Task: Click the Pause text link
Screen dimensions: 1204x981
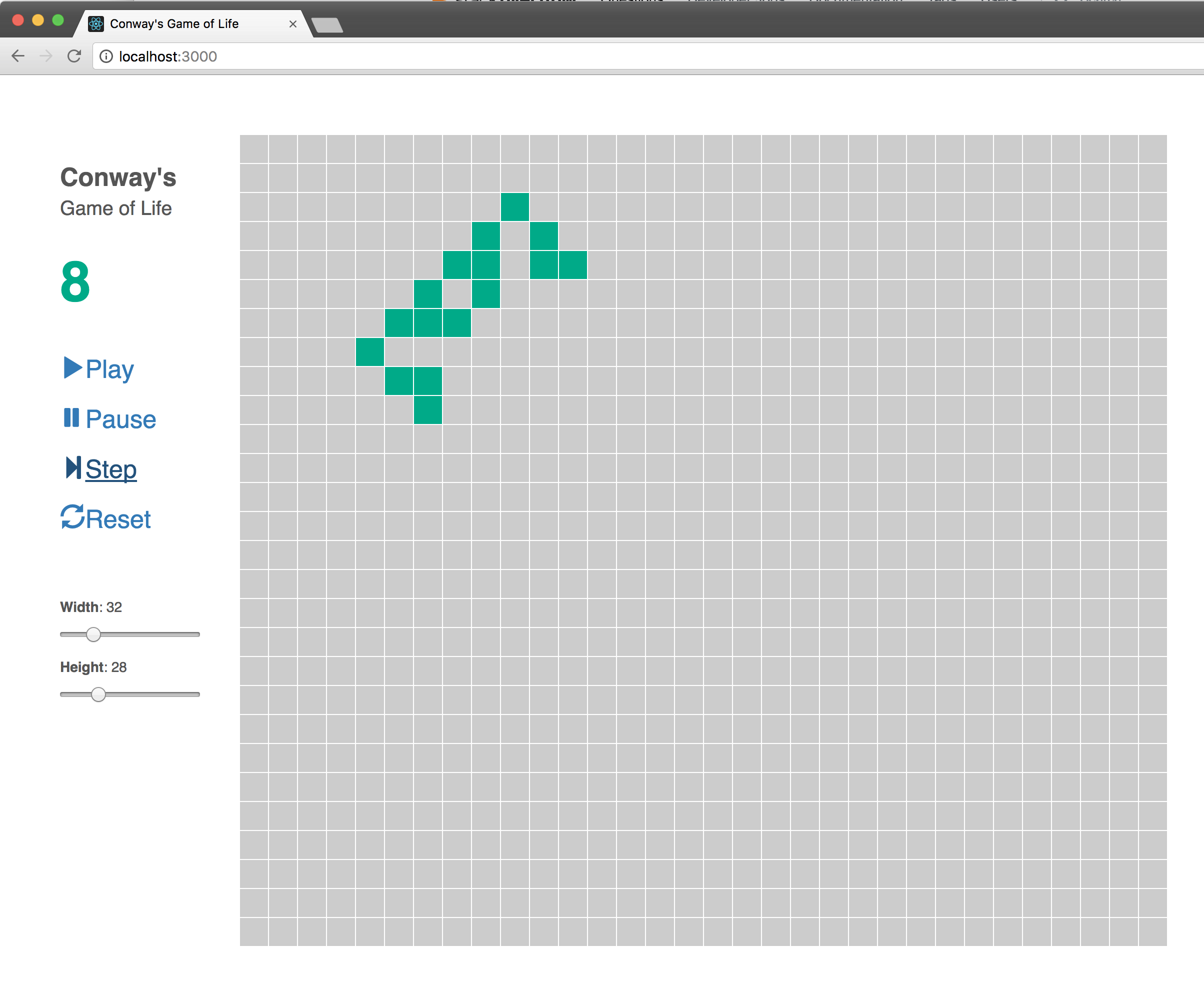Action: [120, 419]
